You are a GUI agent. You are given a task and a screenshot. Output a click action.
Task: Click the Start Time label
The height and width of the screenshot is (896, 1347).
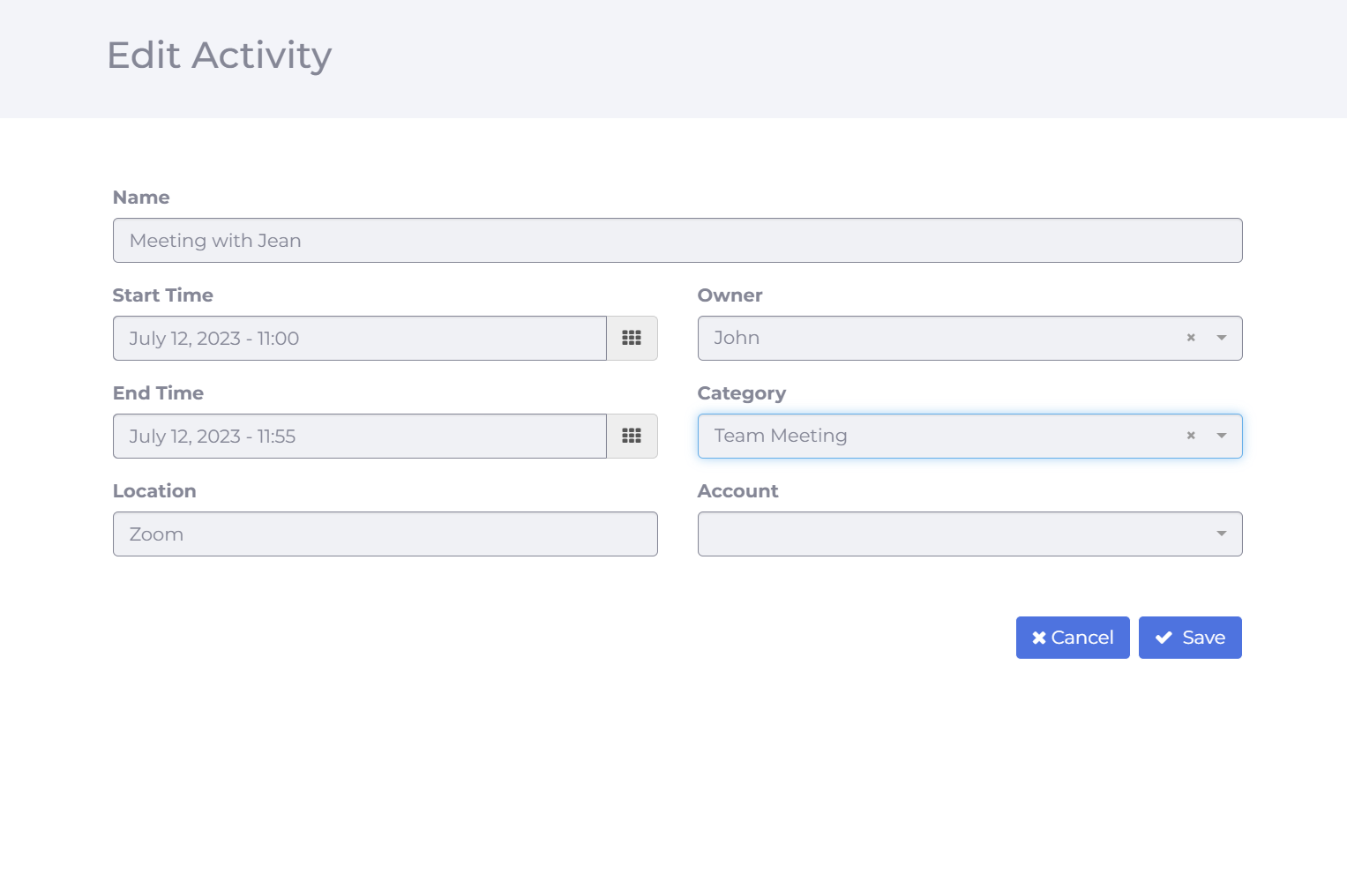(x=163, y=295)
